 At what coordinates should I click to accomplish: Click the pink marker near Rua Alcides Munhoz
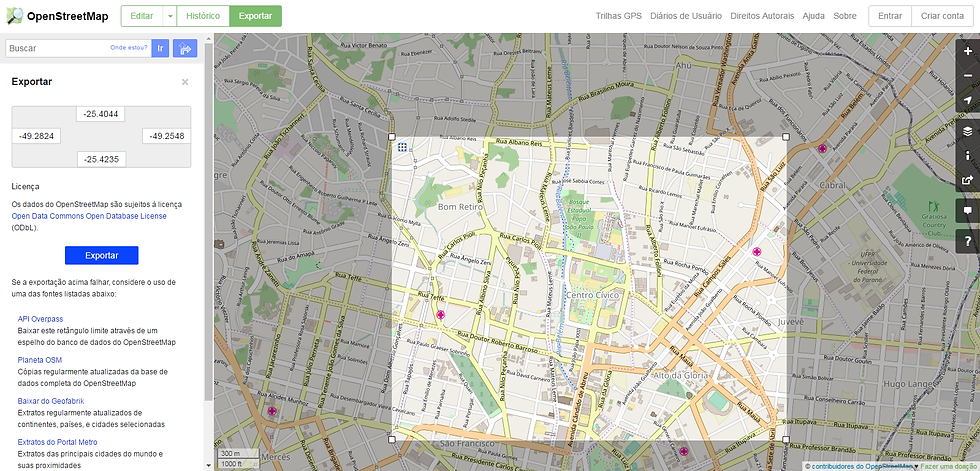click(x=272, y=411)
